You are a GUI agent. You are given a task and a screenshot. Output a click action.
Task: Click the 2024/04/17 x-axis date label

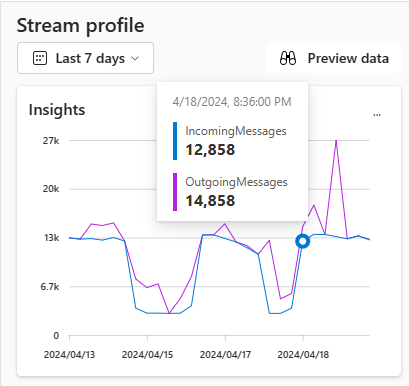pos(225,354)
